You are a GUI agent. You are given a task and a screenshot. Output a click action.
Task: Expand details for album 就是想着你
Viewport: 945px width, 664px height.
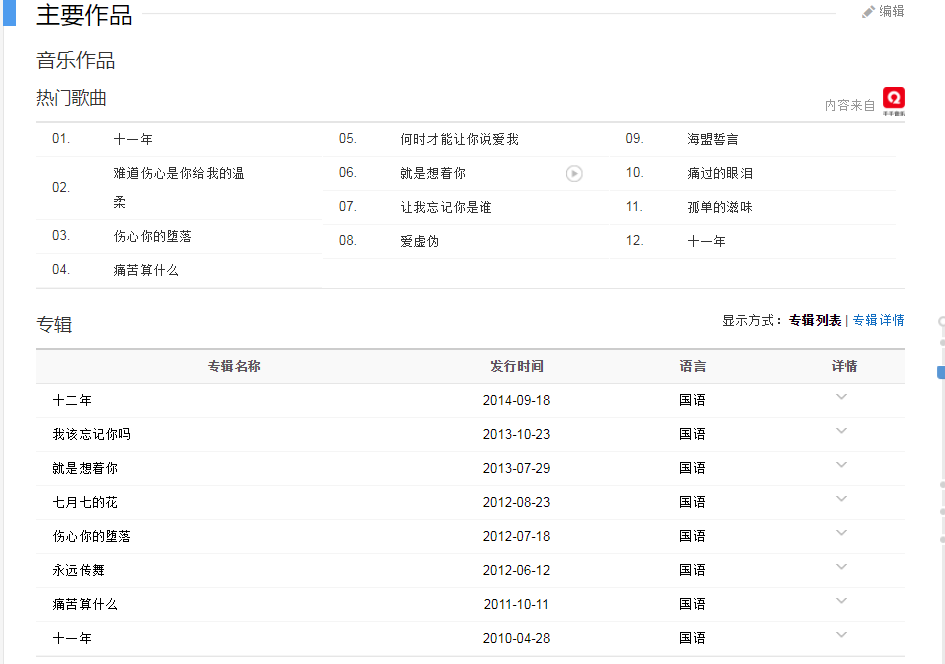point(841,465)
